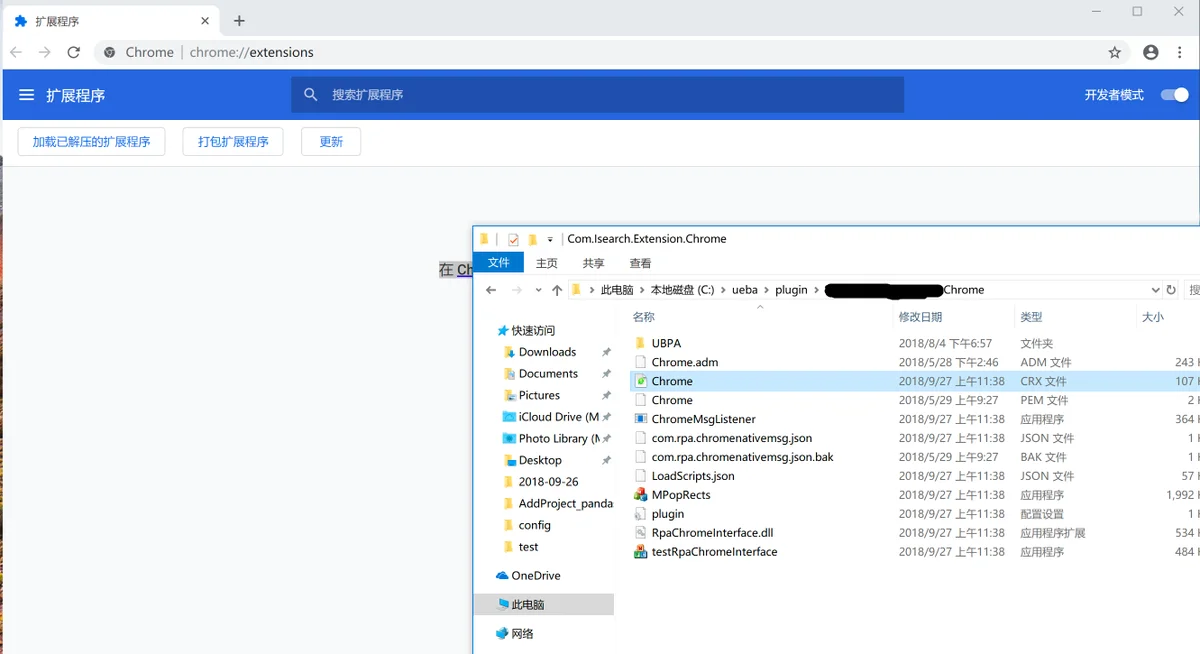This screenshot has height=654, width=1200.
Task: Open Pictures in quick access
Action: [539, 395]
